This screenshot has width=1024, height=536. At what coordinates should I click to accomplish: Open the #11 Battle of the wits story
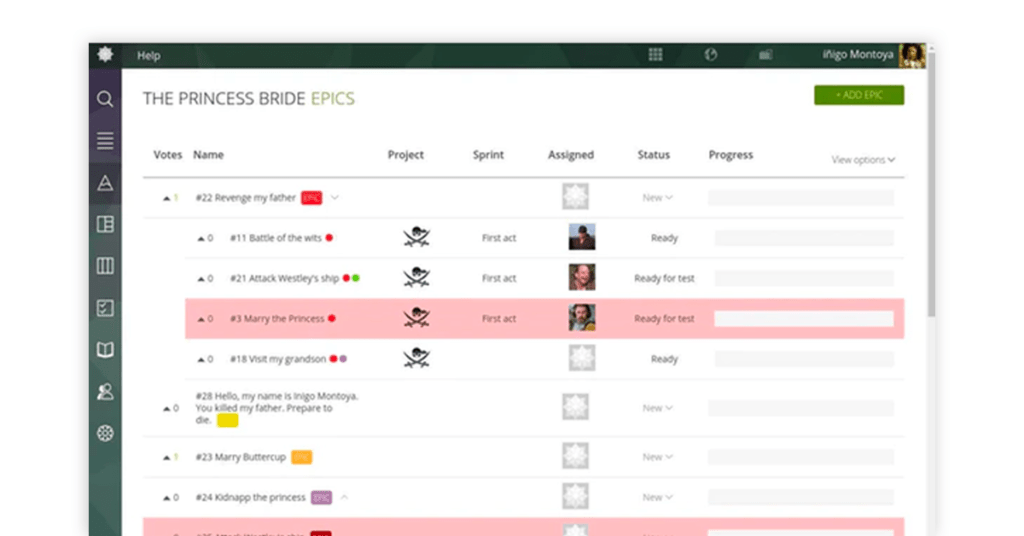[x=276, y=238]
